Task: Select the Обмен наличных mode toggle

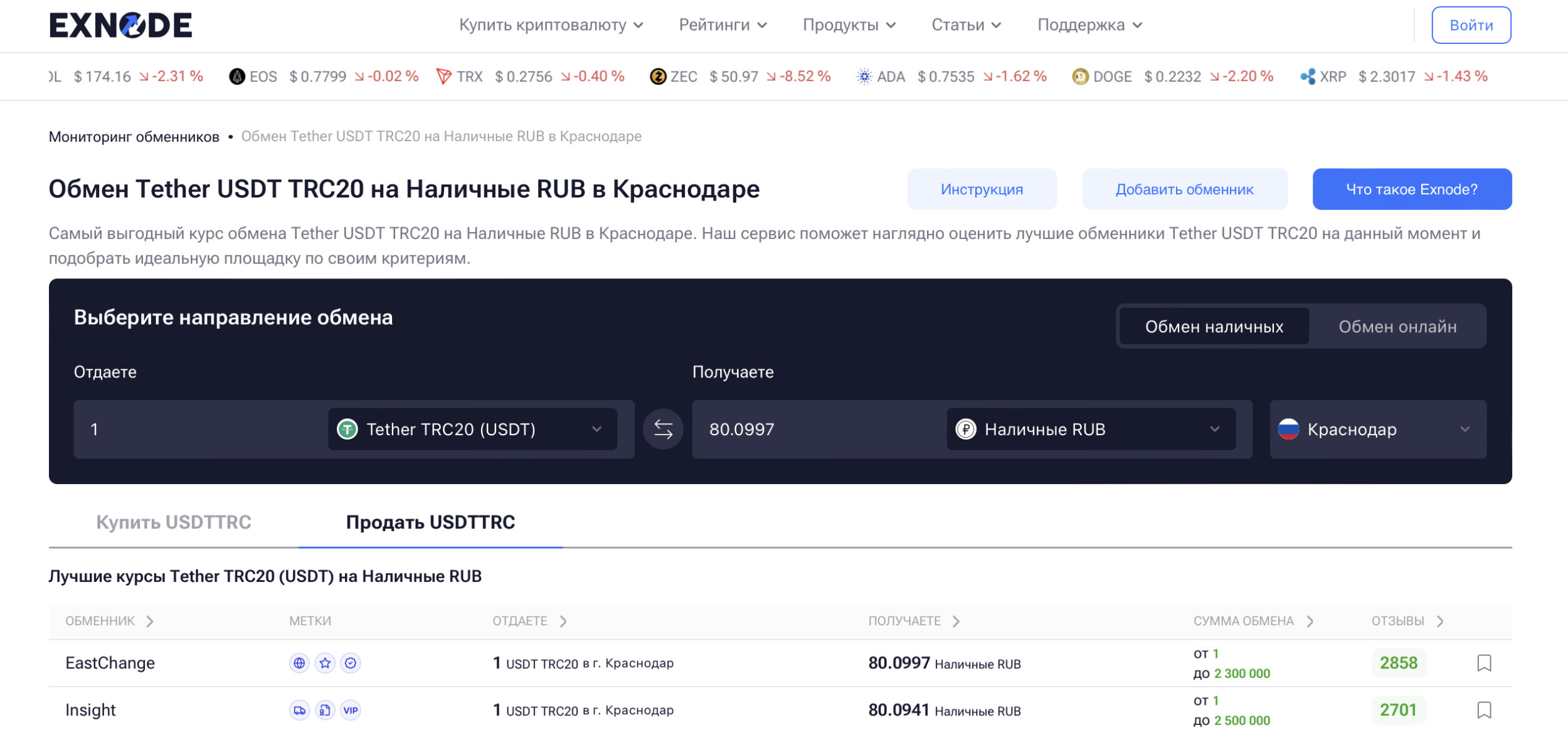Action: point(1214,327)
